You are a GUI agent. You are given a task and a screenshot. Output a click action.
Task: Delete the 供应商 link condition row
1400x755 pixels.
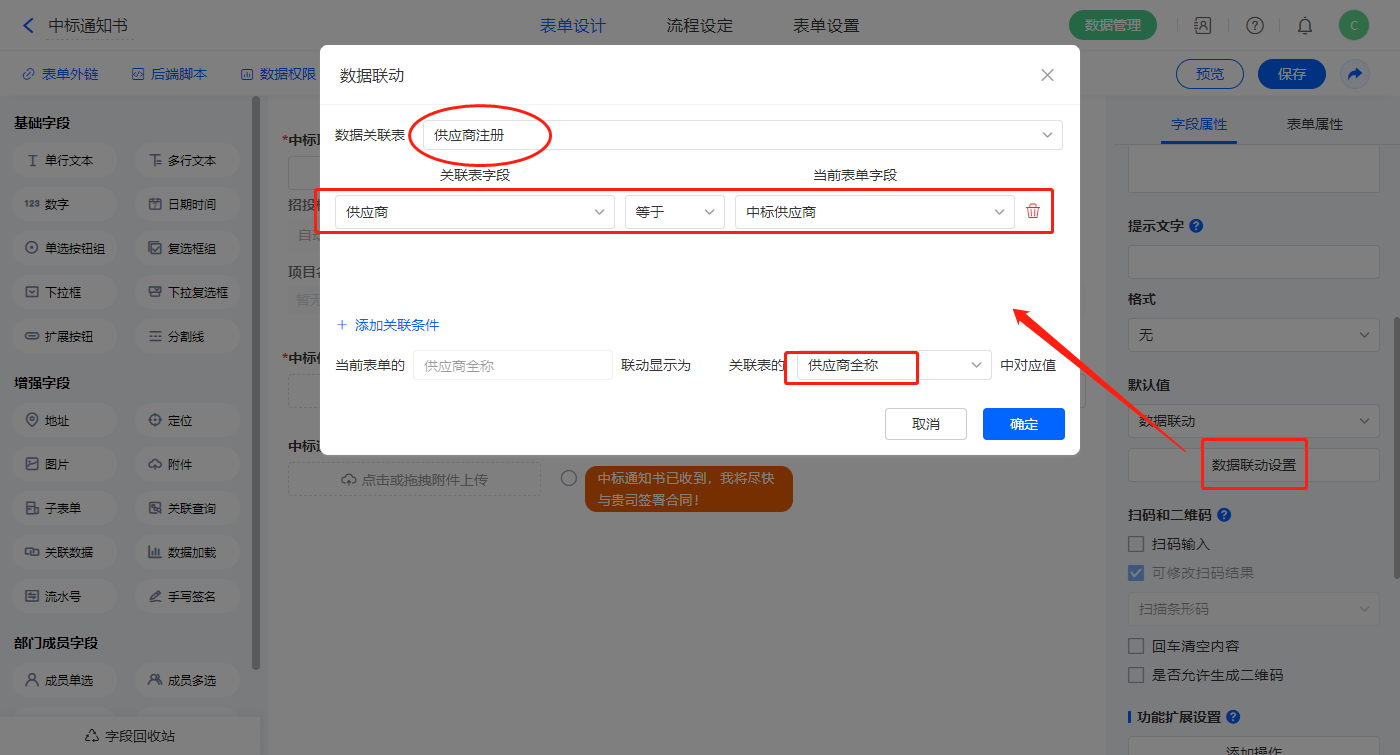coord(1033,212)
